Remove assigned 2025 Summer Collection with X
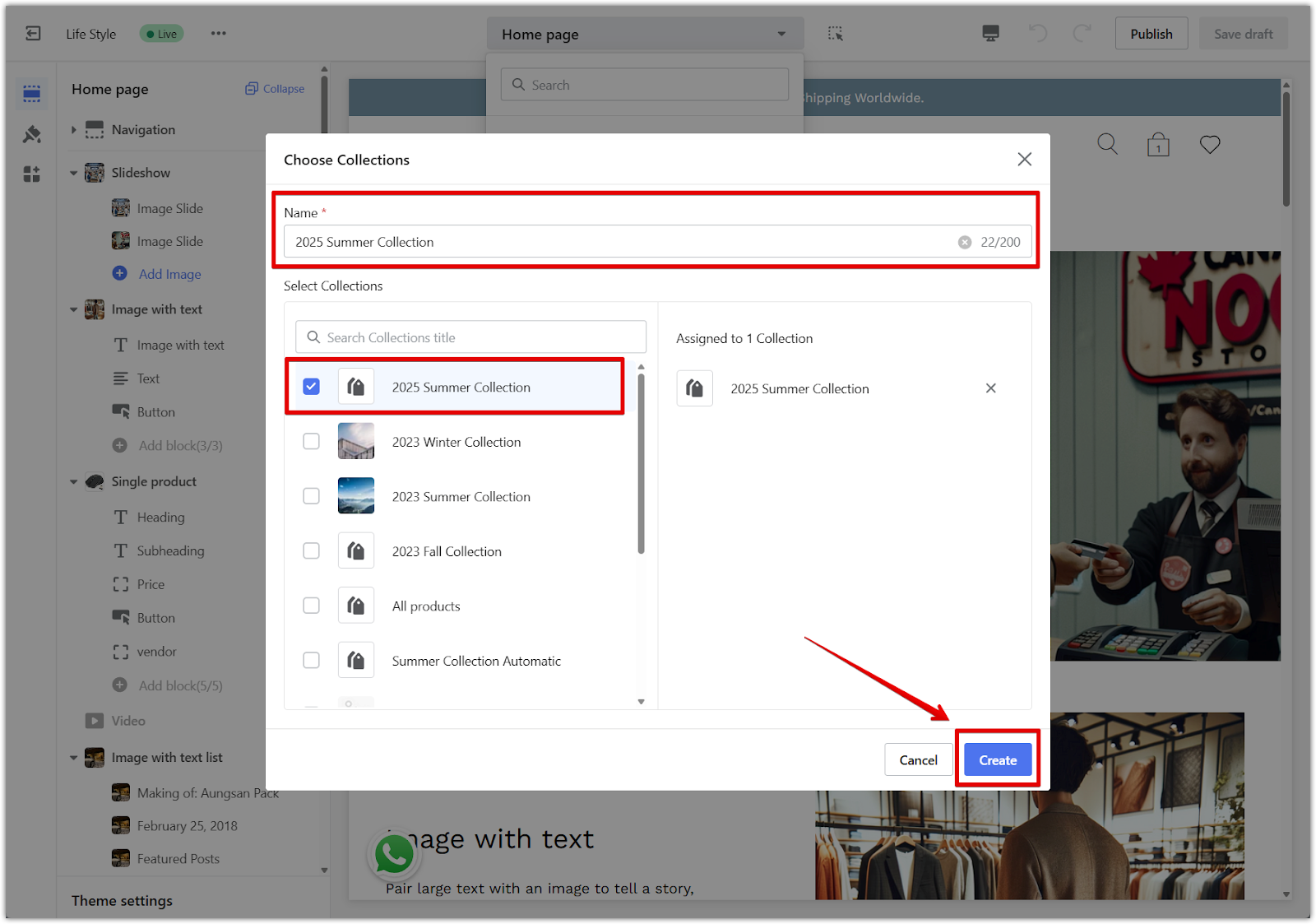 tap(991, 388)
